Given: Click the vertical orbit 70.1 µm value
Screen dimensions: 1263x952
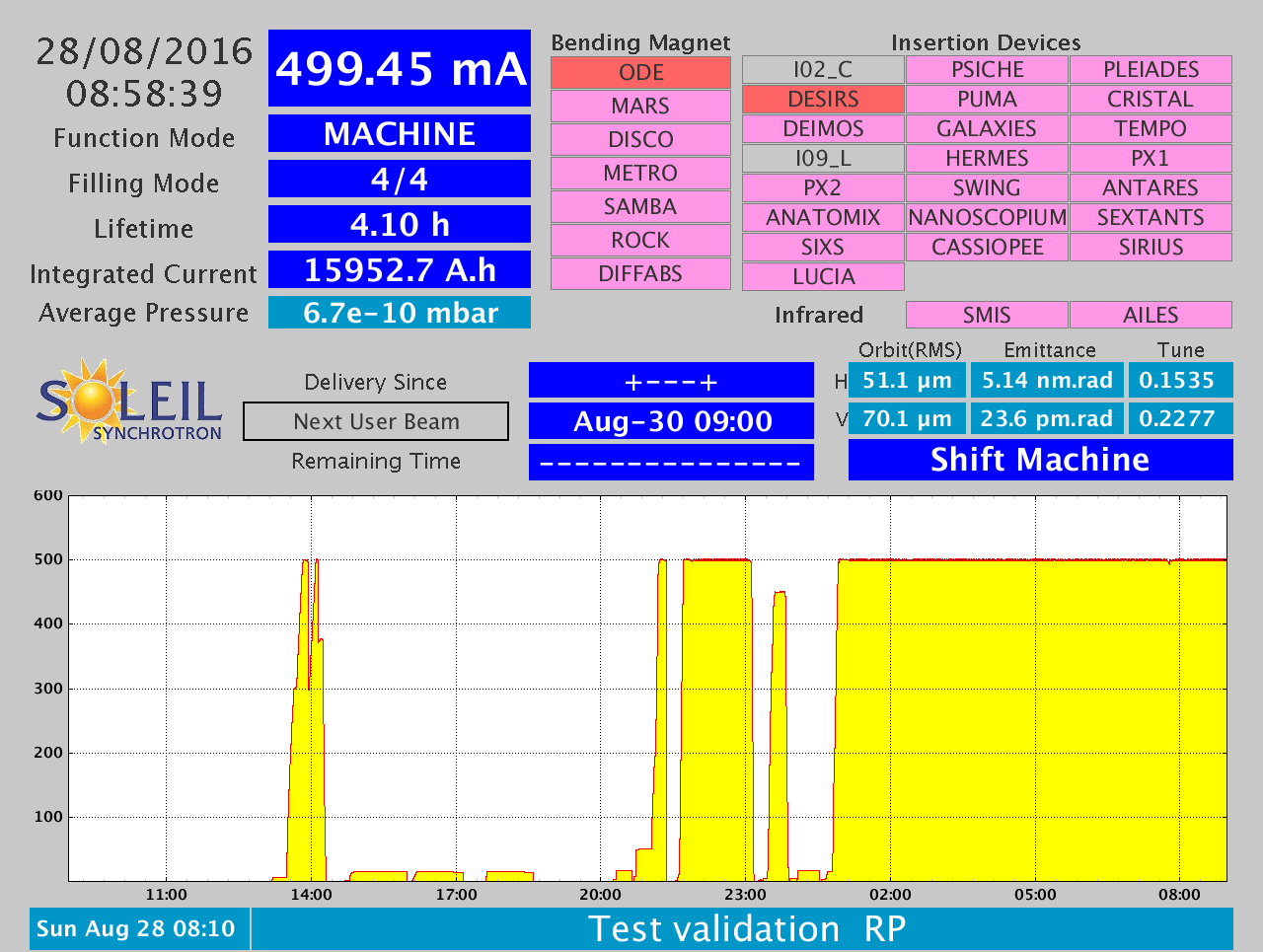Looking at the screenshot, I should (907, 418).
